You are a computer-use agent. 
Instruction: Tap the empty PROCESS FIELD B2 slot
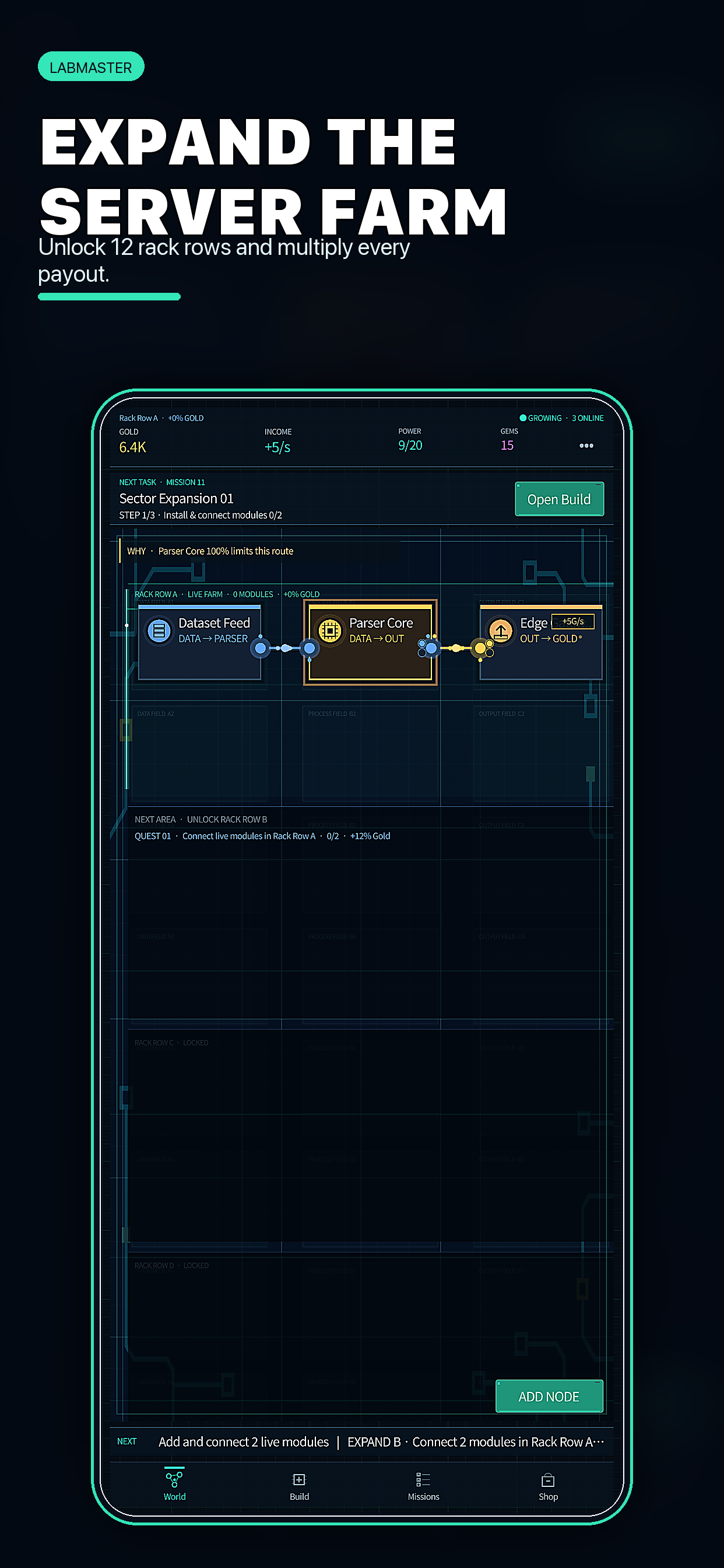pyautogui.click(x=371, y=754)
